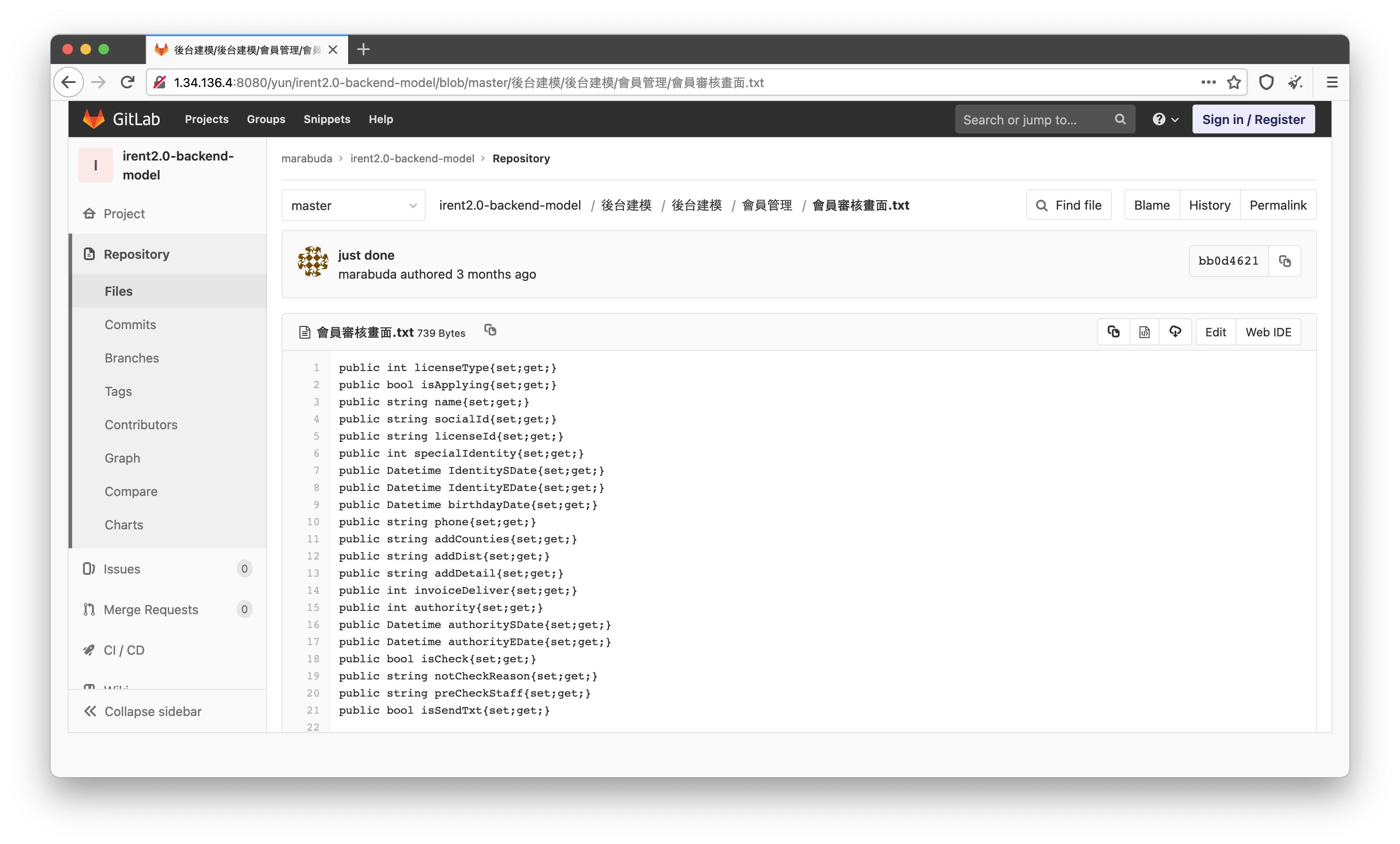The width and height of the screenshot is (1400, 844).
Task: Click the Issues count badge
Action: [244, 569]
